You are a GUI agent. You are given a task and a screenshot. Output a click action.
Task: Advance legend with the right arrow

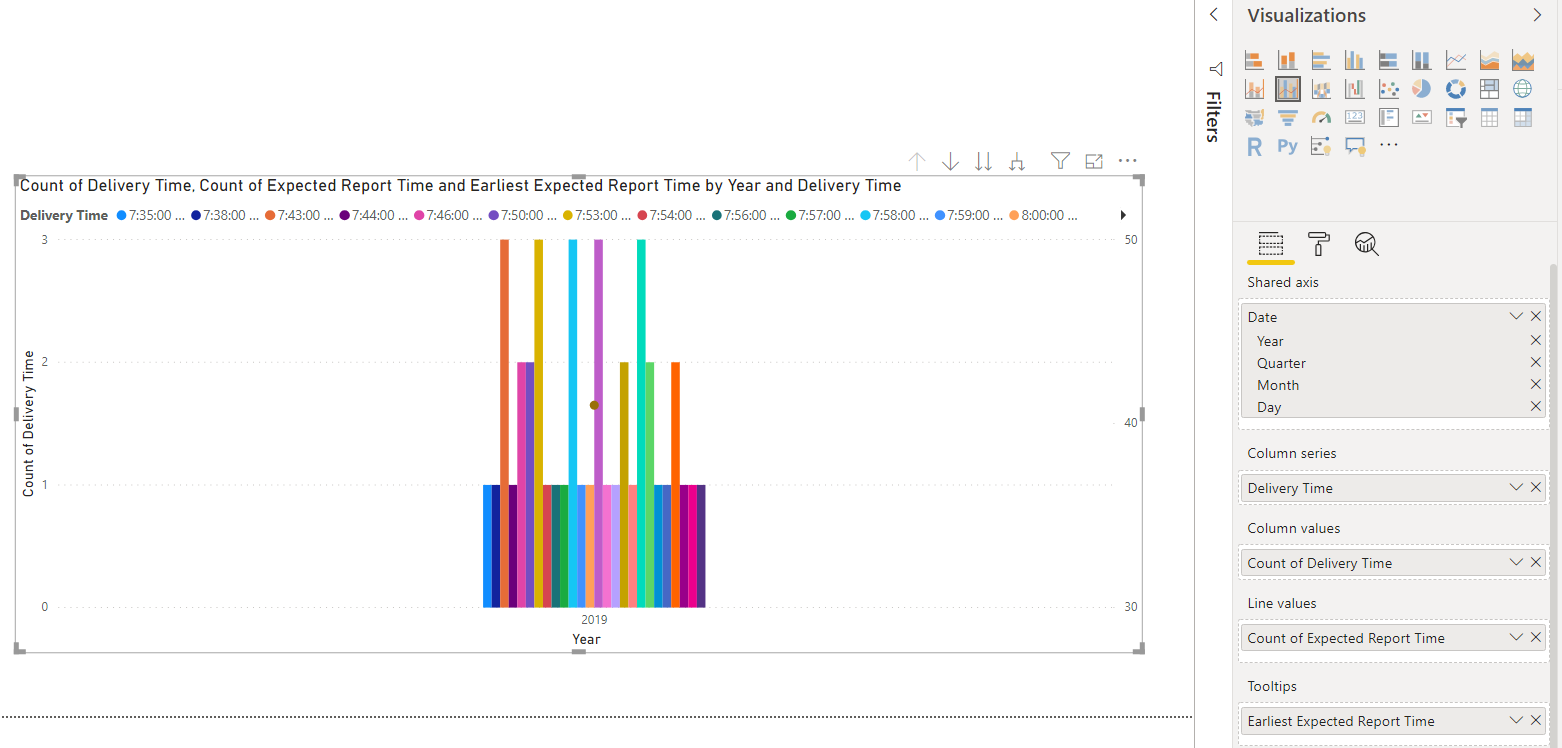coord(1123,215)
